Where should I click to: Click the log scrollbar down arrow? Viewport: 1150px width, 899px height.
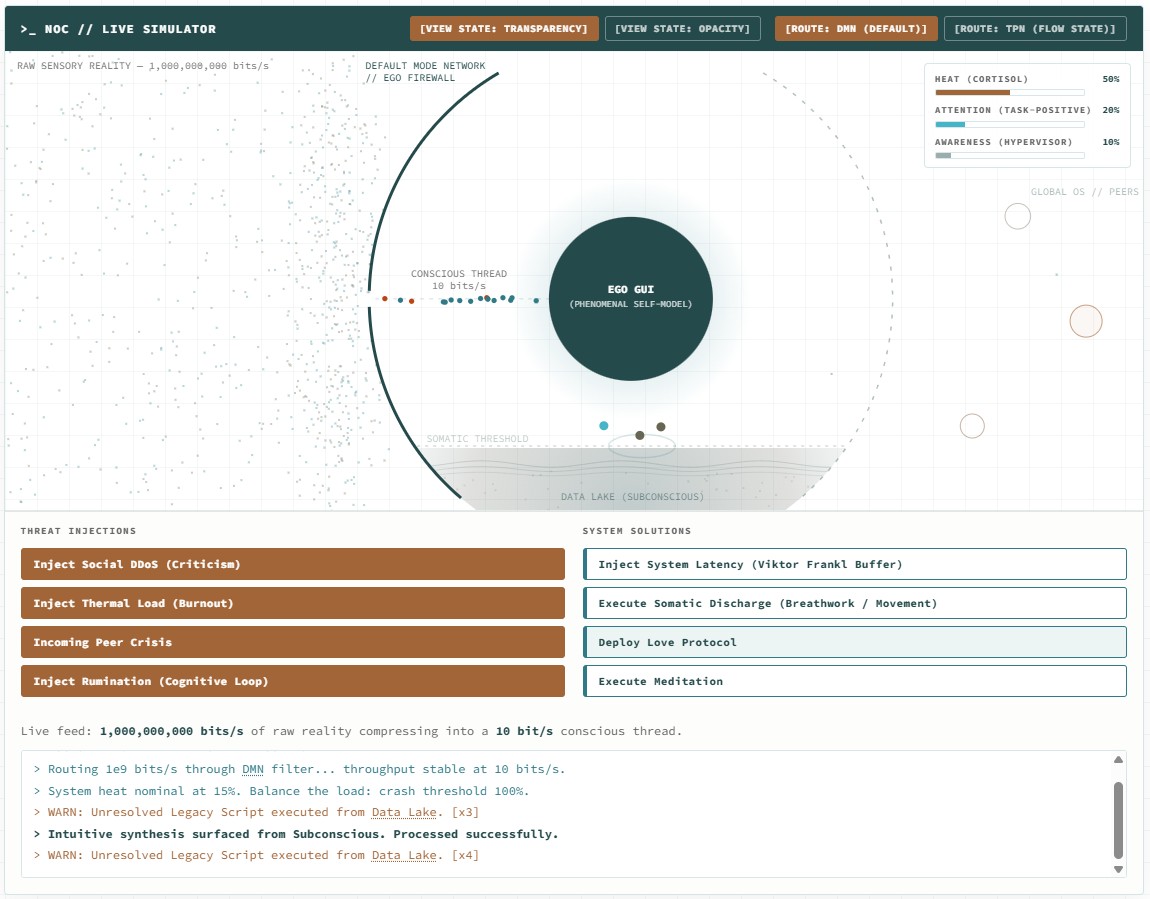pyautogui.click(x=1118, y=869)
